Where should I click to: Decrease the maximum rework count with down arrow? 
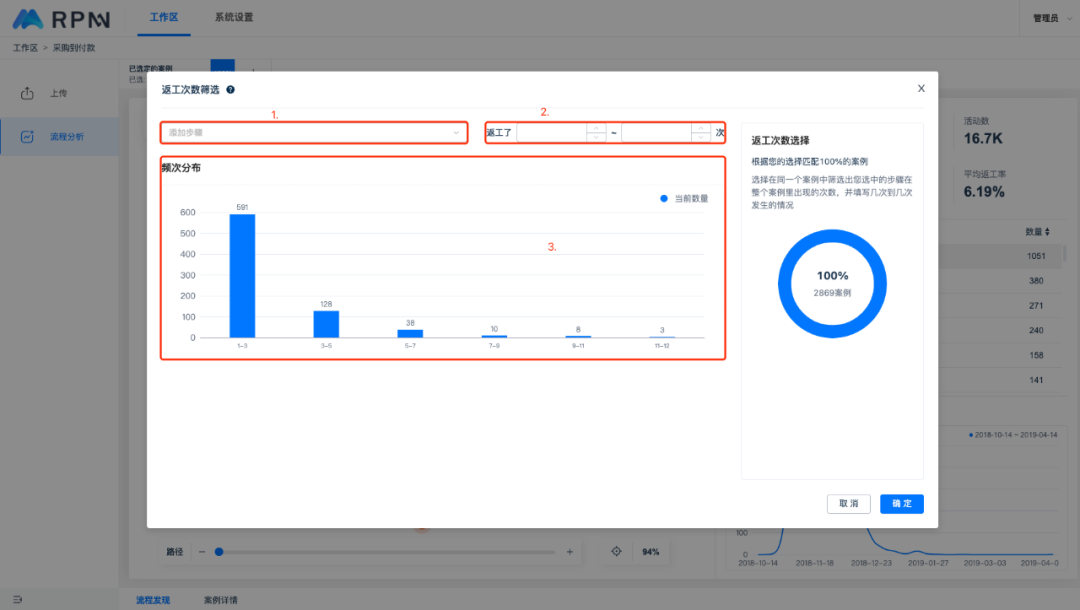coord(701,138)
